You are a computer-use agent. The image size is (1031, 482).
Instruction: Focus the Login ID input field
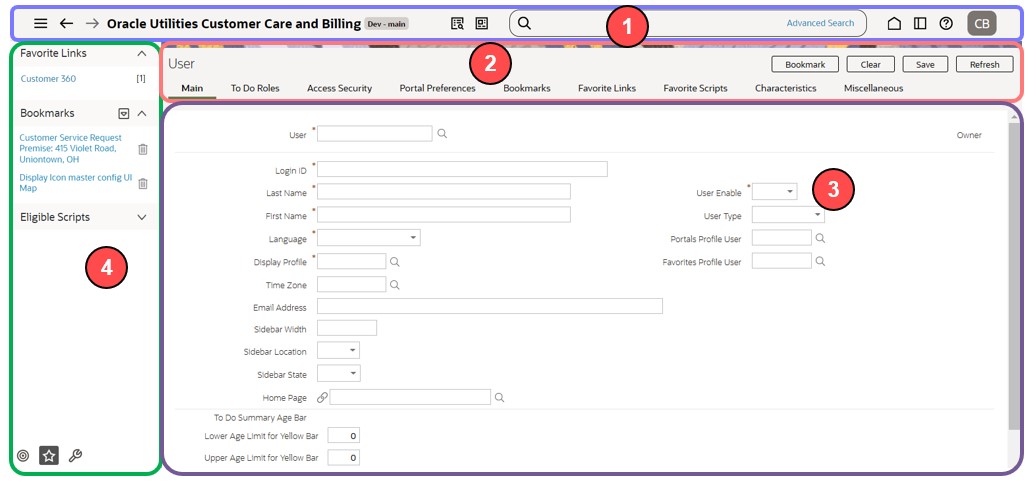coord(462,169)
